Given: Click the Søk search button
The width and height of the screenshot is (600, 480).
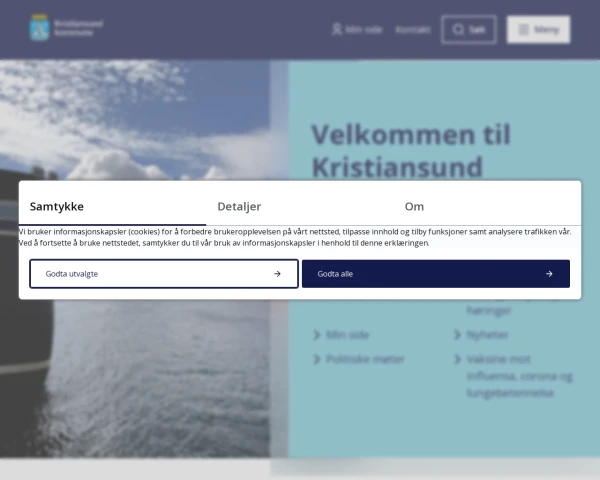Looking at the screenshot, I should [469, 29].
